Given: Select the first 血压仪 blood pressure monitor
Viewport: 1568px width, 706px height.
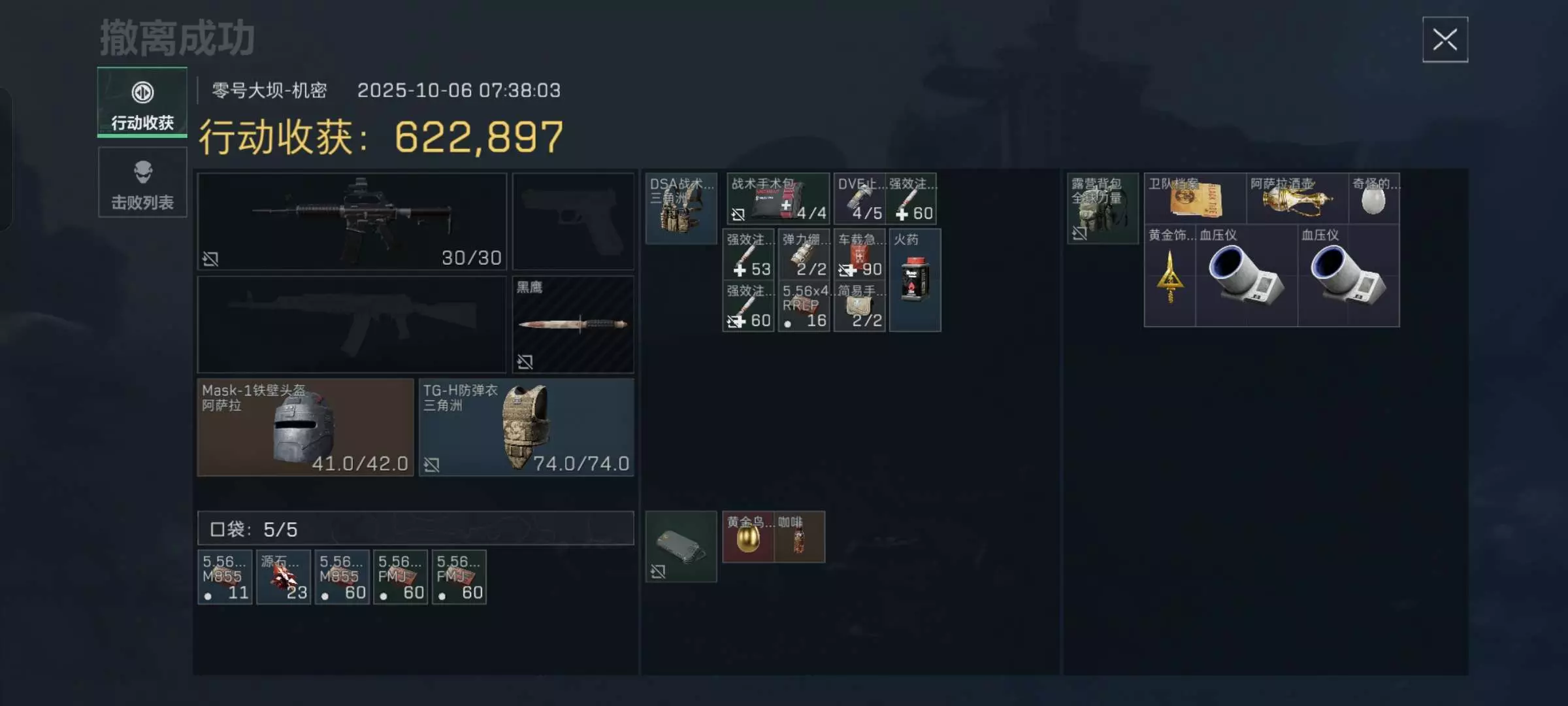Looking at the screenshot, I should point(1247,275).
